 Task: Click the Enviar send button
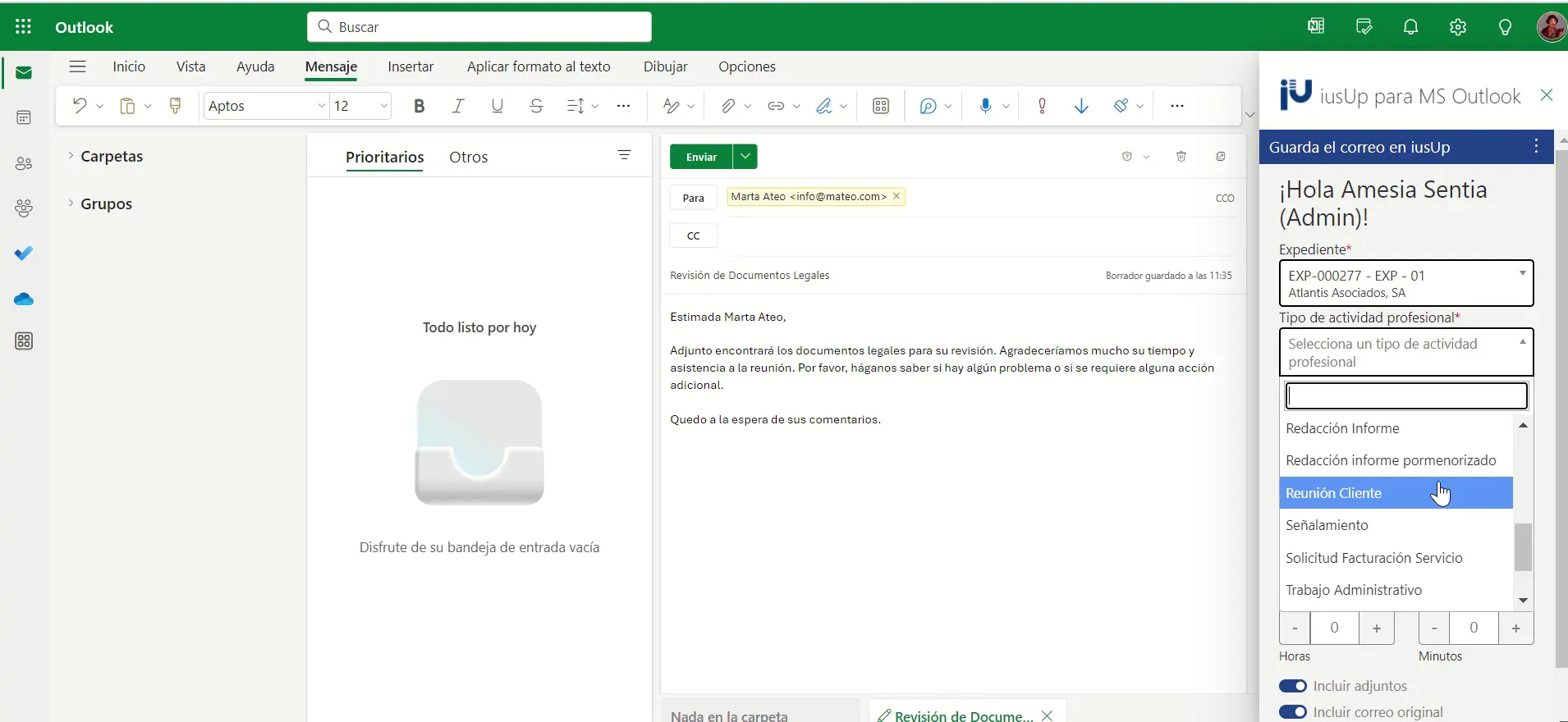tap(702, 157)
